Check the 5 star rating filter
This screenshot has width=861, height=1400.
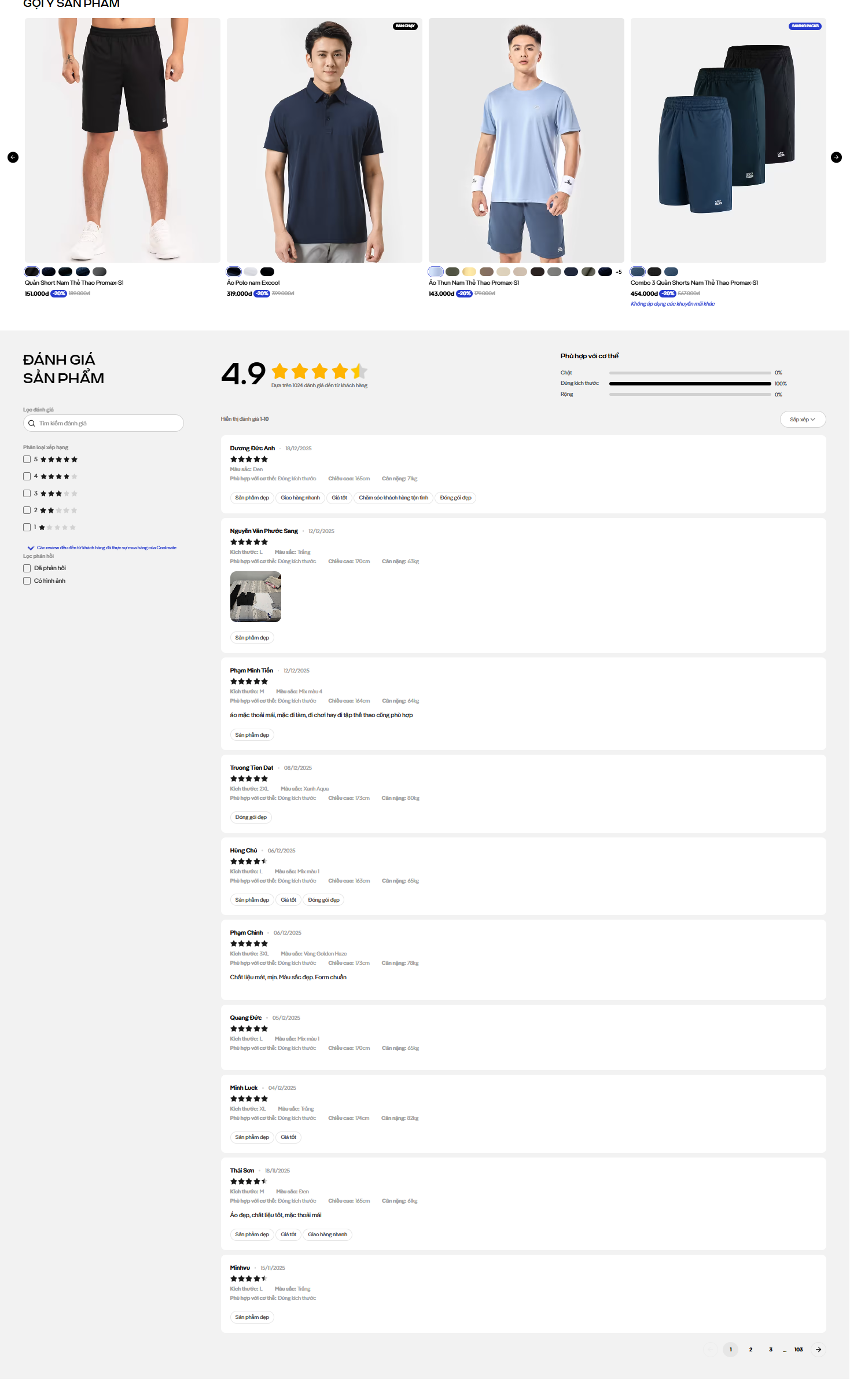[x=27, y=460]
